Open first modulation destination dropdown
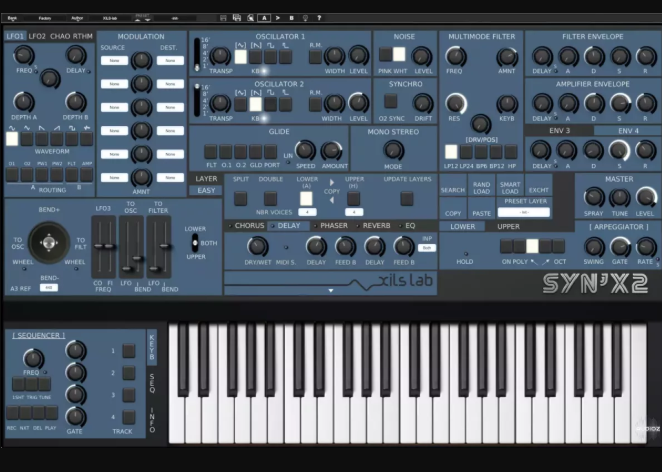 click(171, 61)
